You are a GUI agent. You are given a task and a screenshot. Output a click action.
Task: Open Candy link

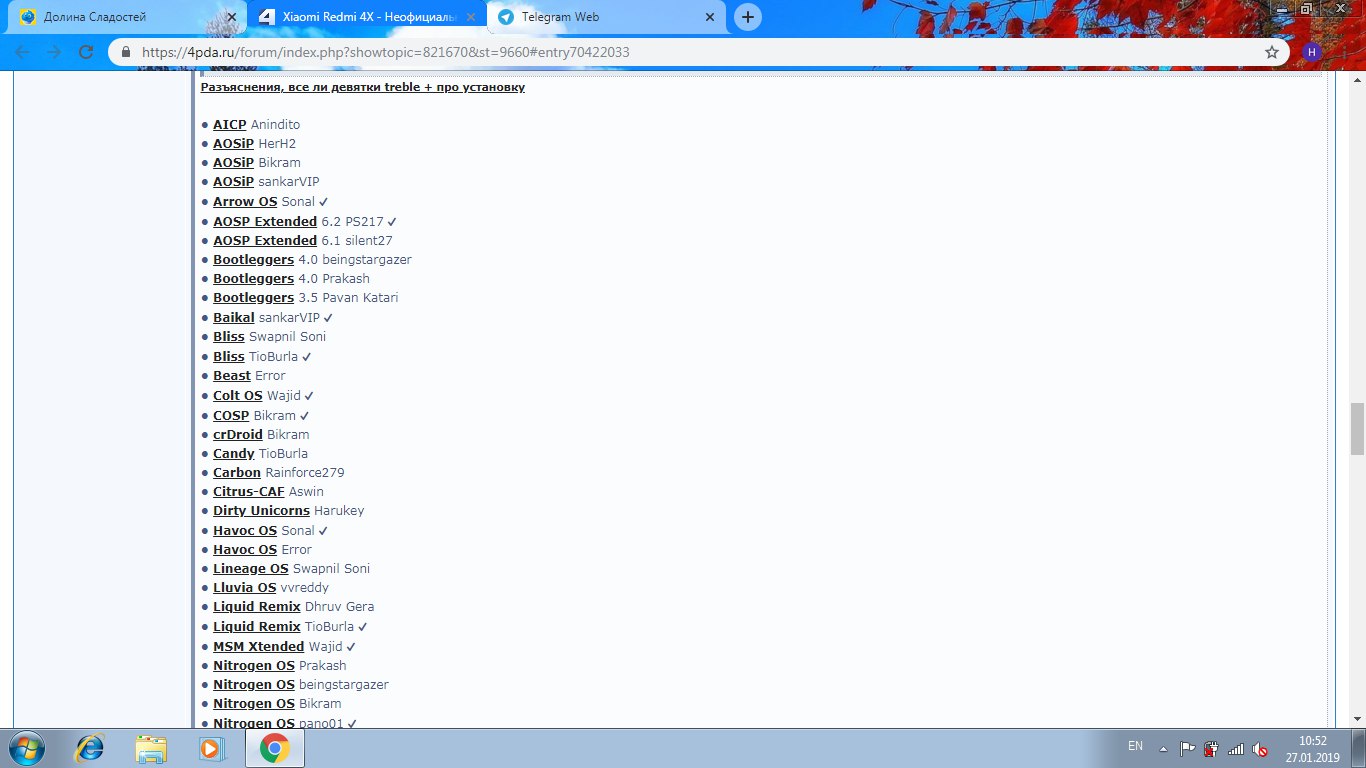click(x=233, y=453)
